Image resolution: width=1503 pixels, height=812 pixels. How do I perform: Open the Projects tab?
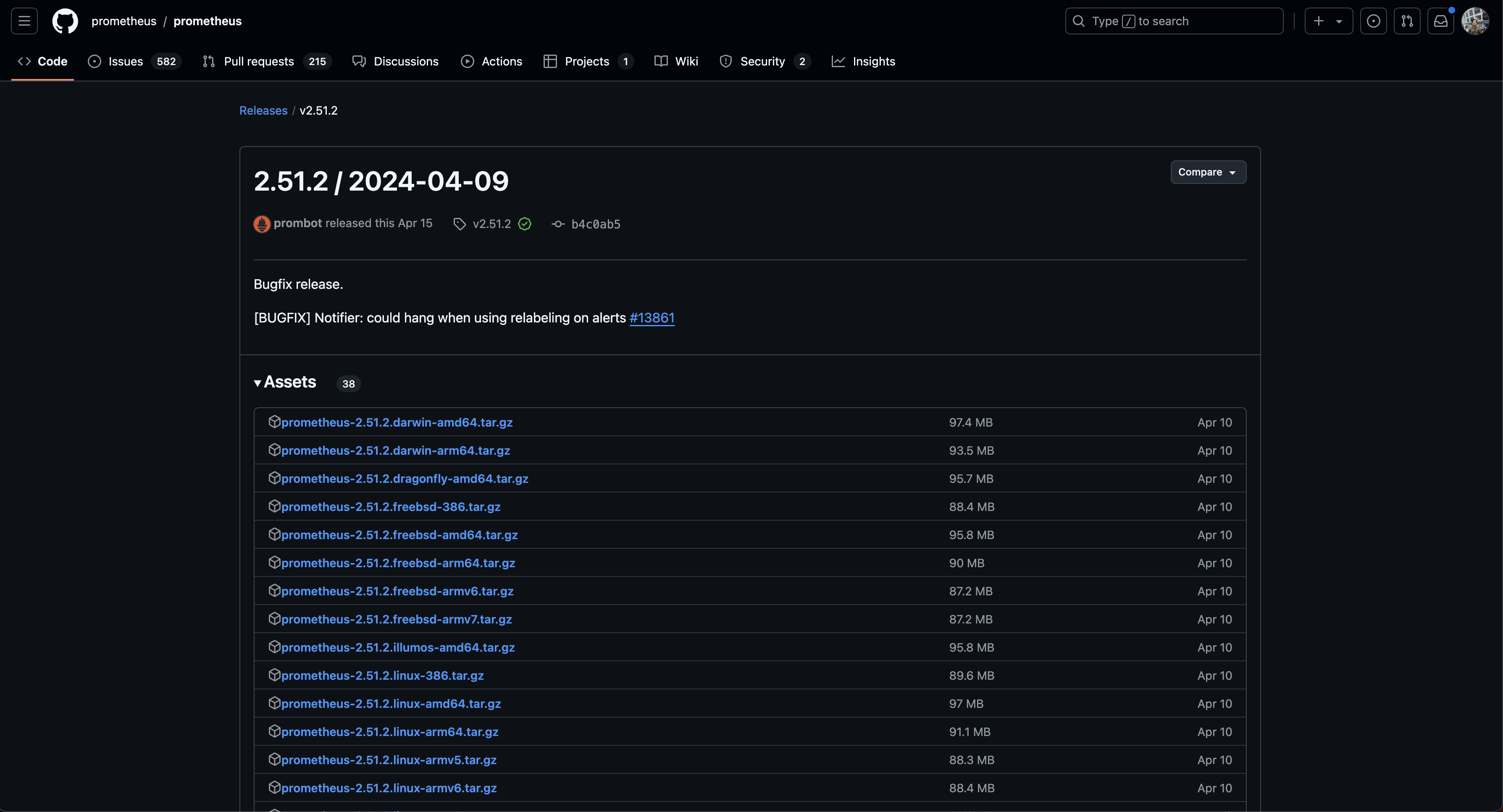click(588, 61)
